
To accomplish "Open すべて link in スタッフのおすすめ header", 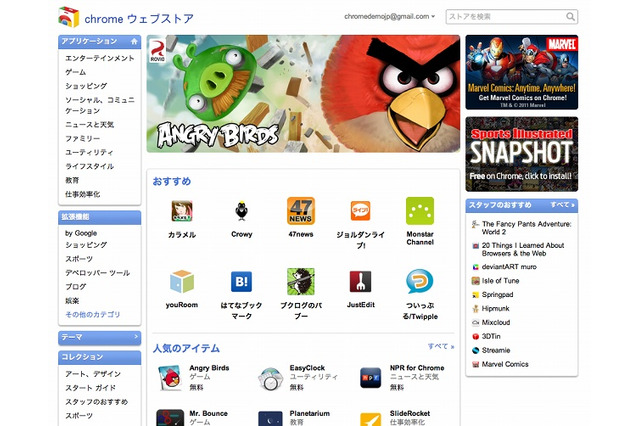I will point(562,205).
